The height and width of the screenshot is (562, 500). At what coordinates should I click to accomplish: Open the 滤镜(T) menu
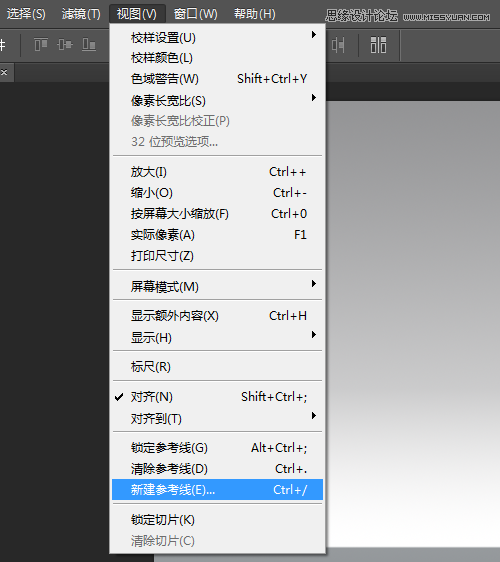coord(81,14)
